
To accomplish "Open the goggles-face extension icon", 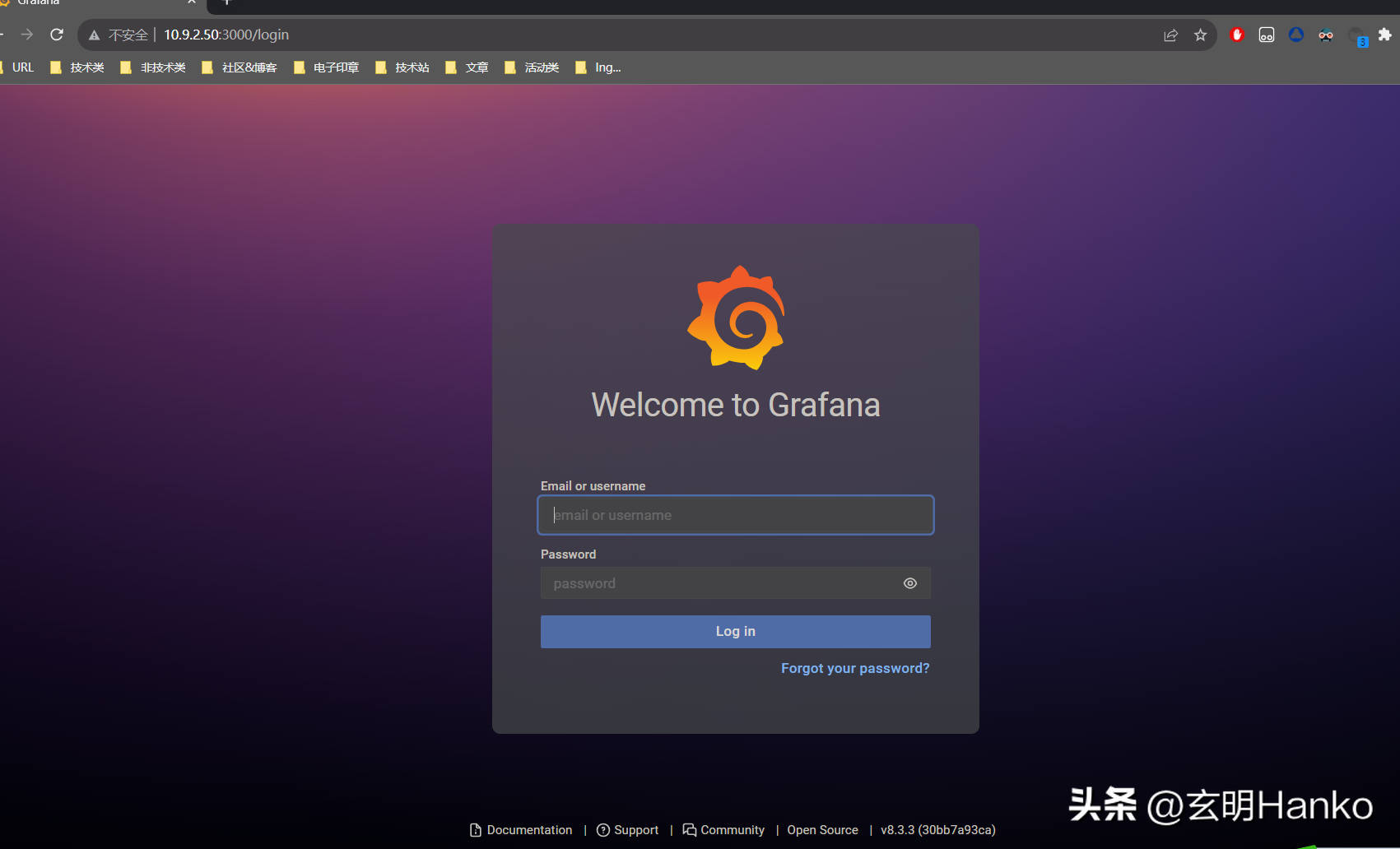I will [x=1326, y=35].
